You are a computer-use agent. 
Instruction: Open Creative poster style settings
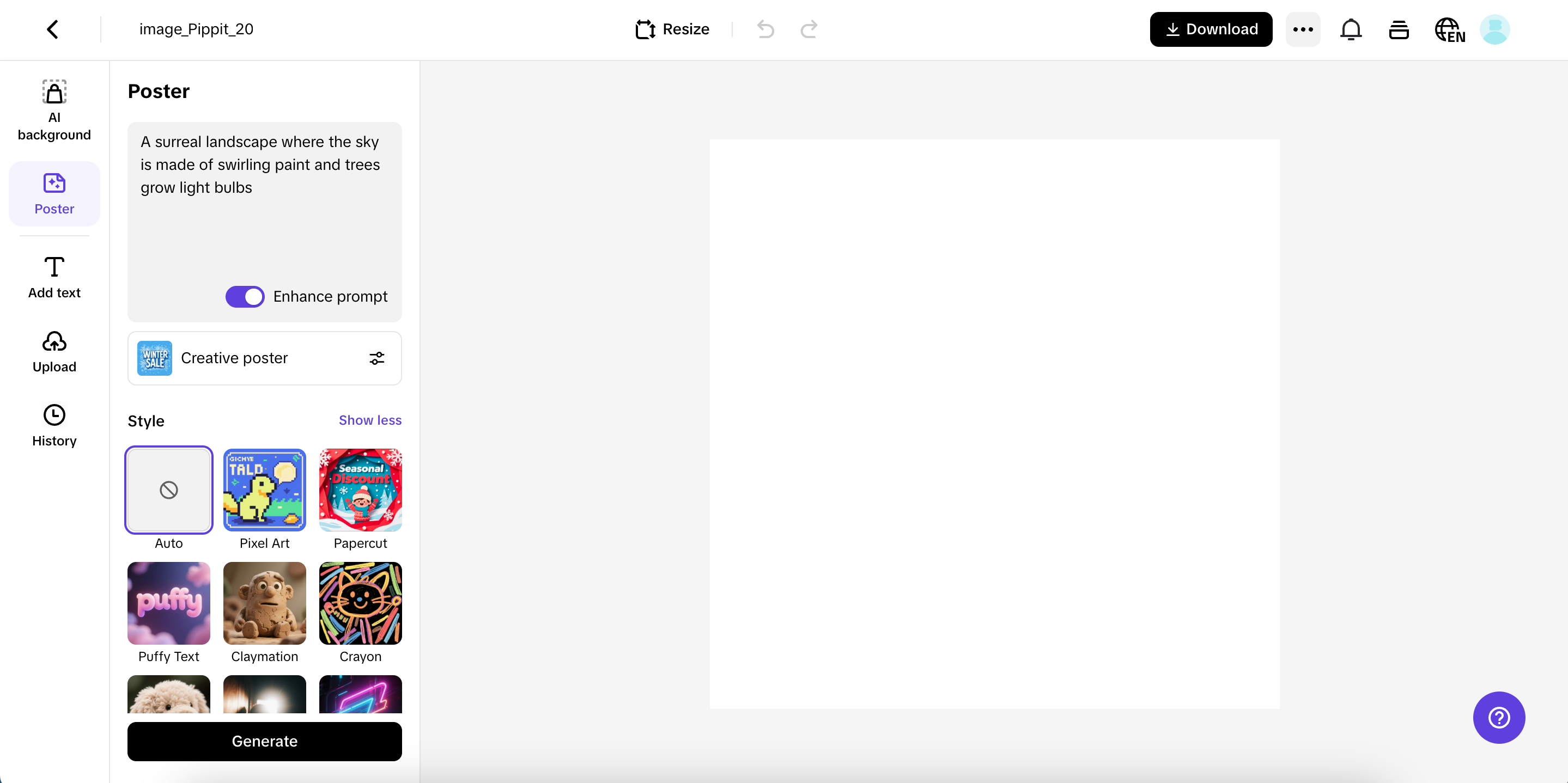[377, 358]
